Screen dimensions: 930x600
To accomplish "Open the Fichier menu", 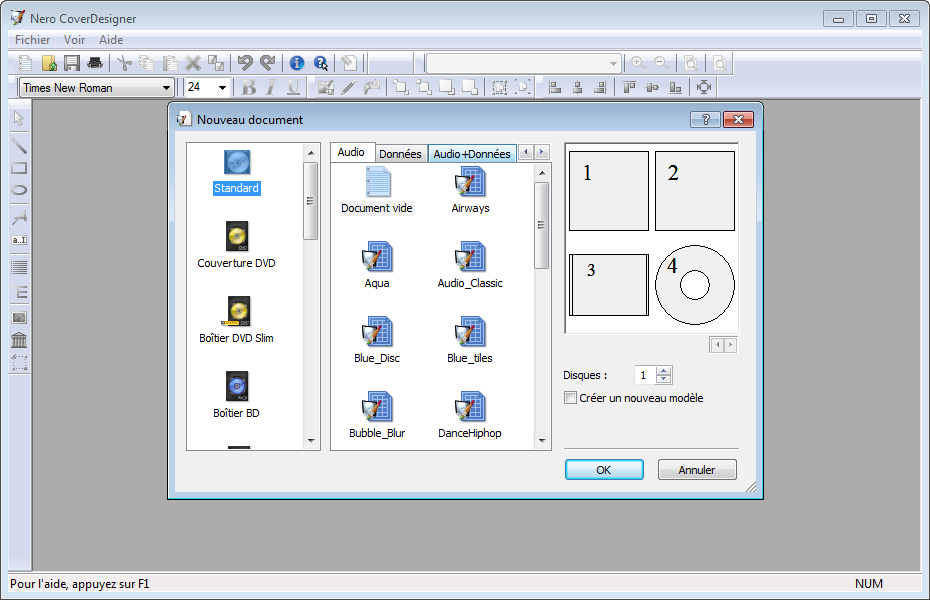I will [x=31, y=40].
